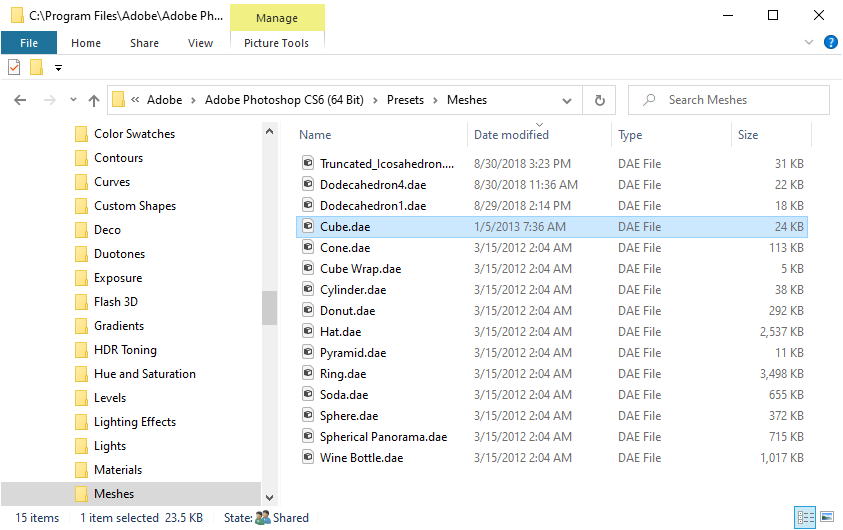
Task: Select the Exposure folder in navigation pane
Action: (118, 278)
